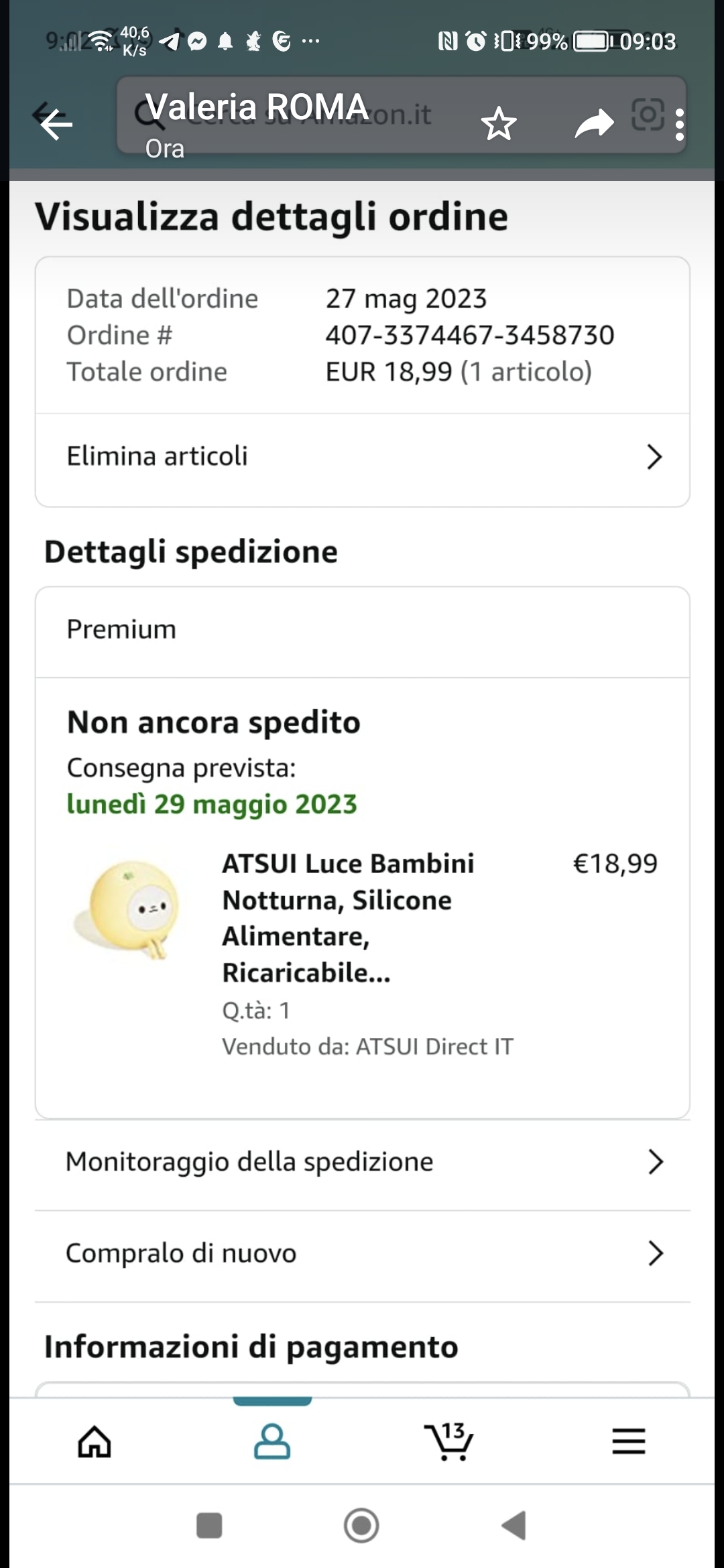
Task: Open the hamburger menu tab
Action: pos(628,1441)
